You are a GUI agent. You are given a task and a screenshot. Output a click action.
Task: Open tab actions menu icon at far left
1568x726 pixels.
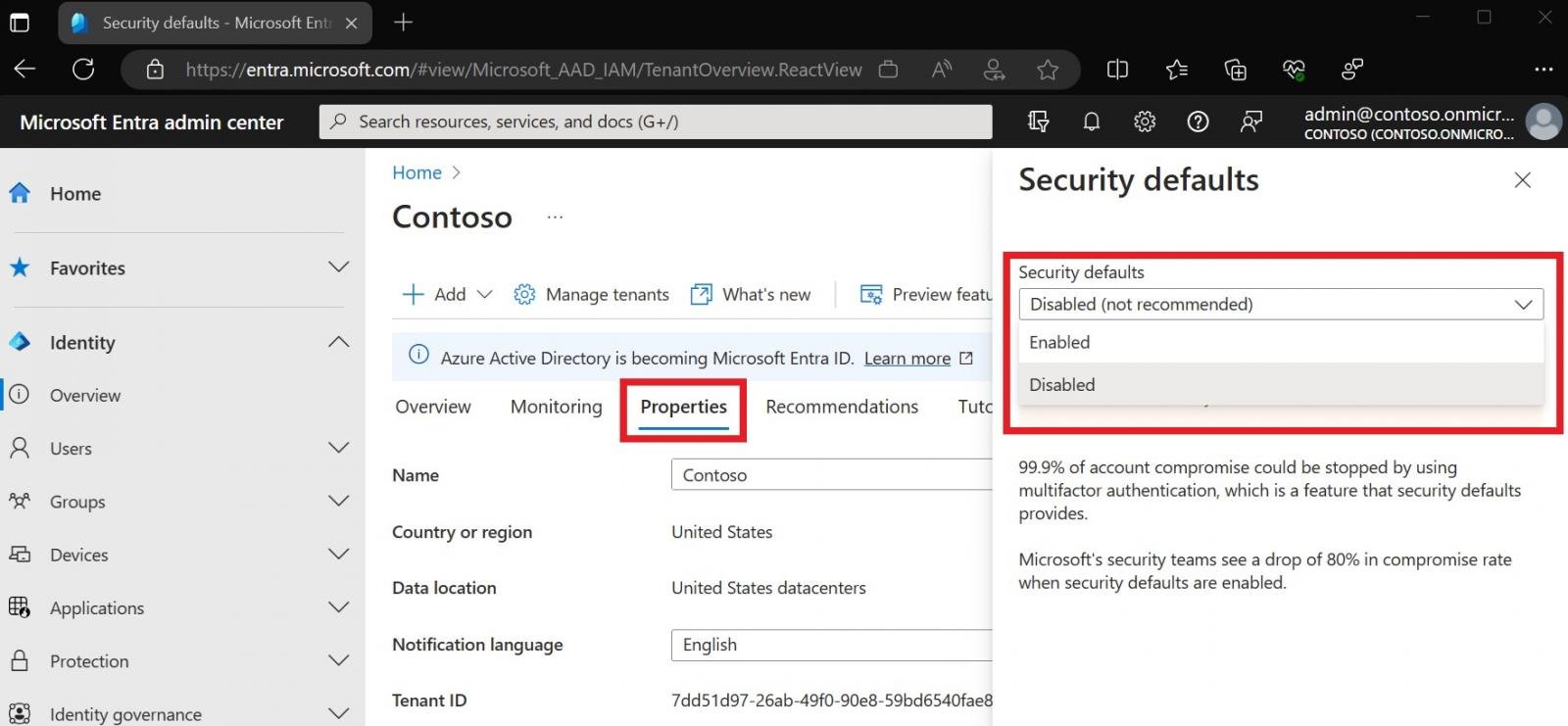click(19, 22)
